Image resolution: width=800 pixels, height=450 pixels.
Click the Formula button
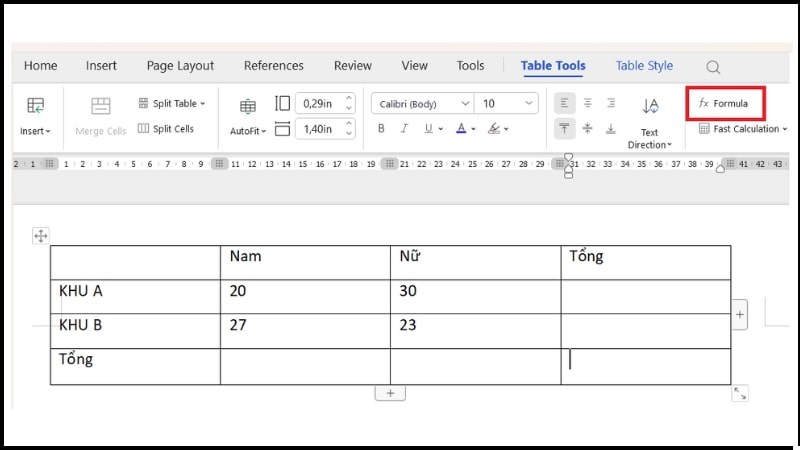click(723, 103)
